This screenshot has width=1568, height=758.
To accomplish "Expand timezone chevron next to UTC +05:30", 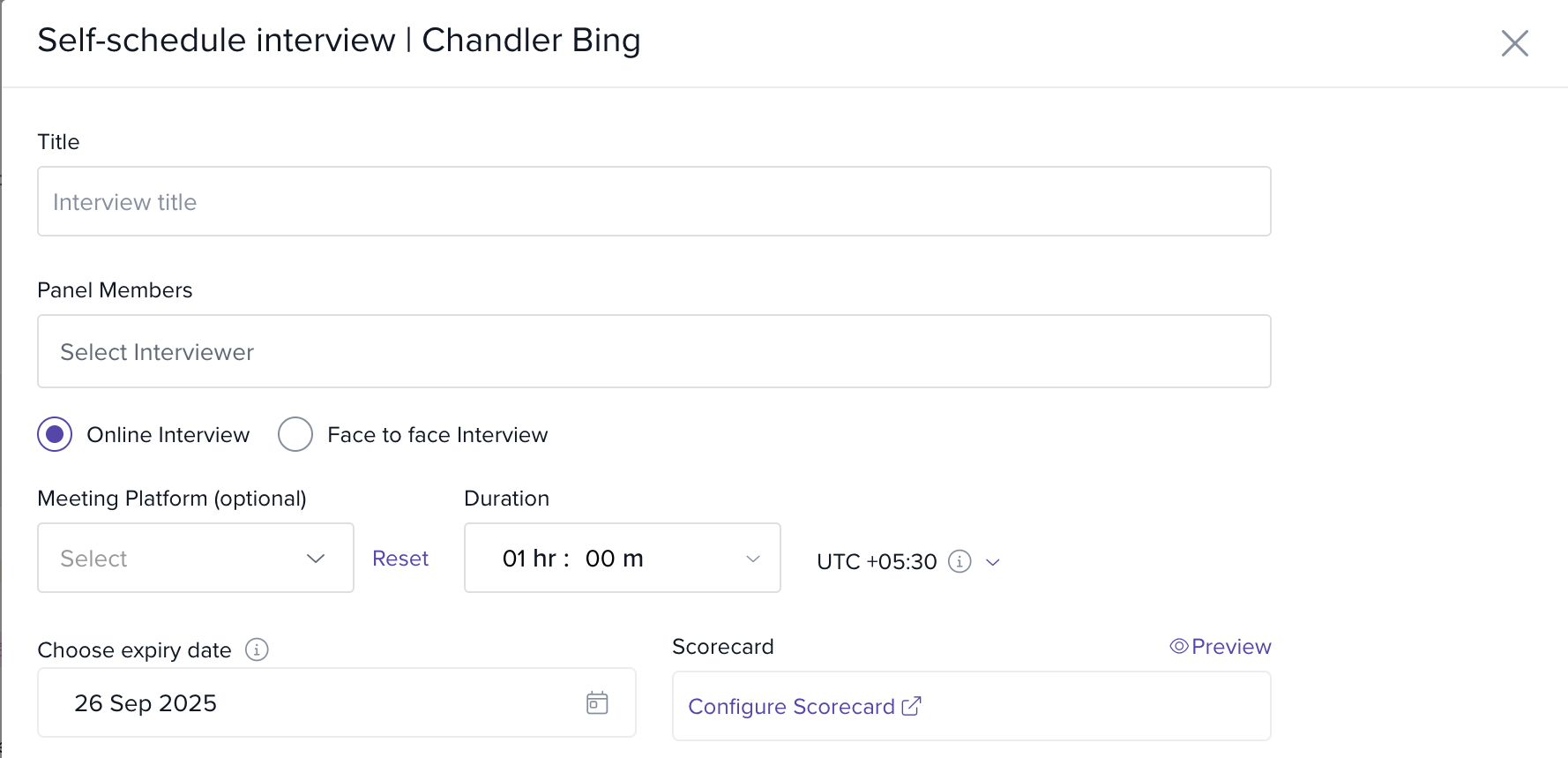I will 993,562.
